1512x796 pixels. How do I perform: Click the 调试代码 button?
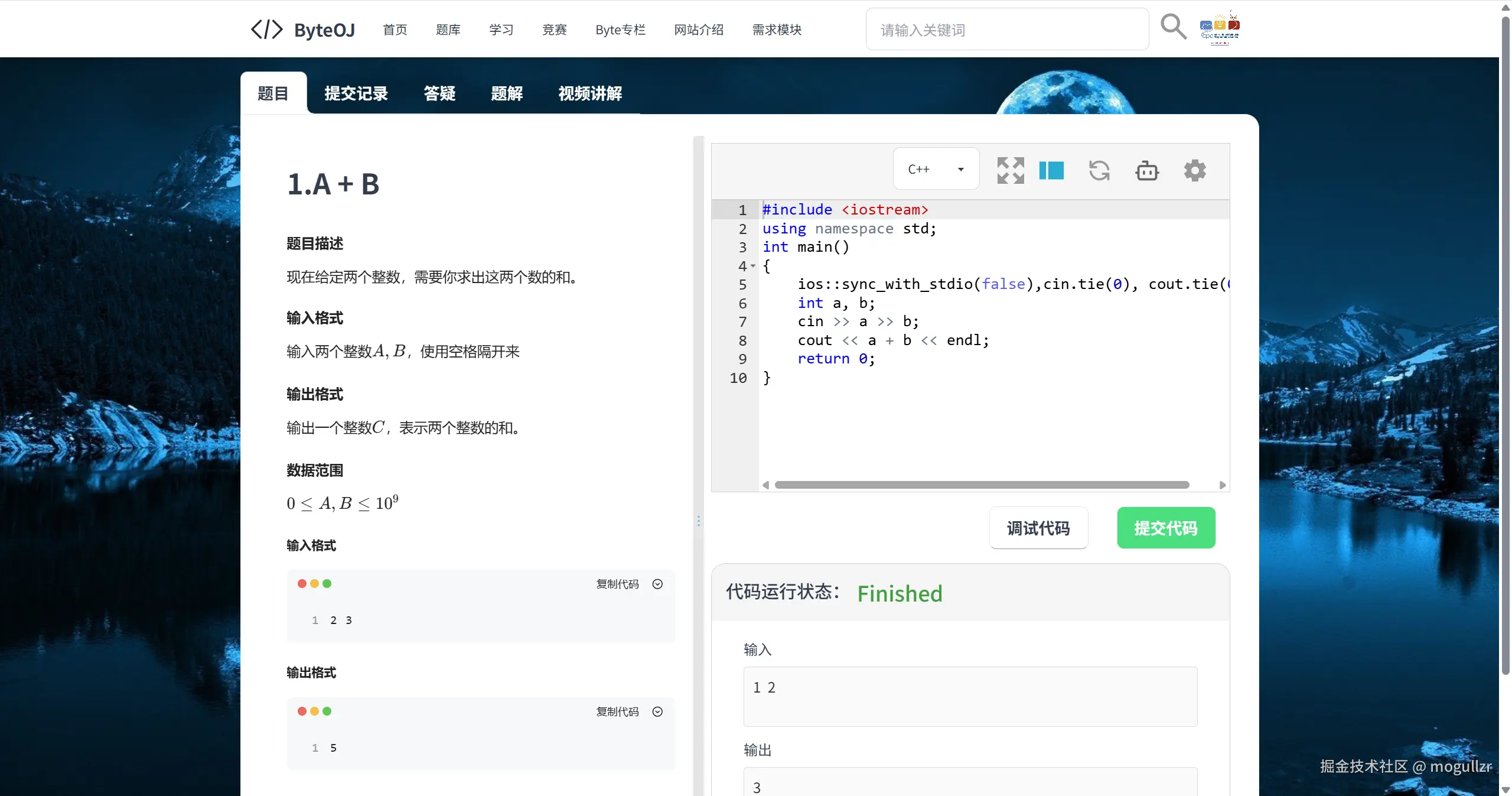(1038, 528)
